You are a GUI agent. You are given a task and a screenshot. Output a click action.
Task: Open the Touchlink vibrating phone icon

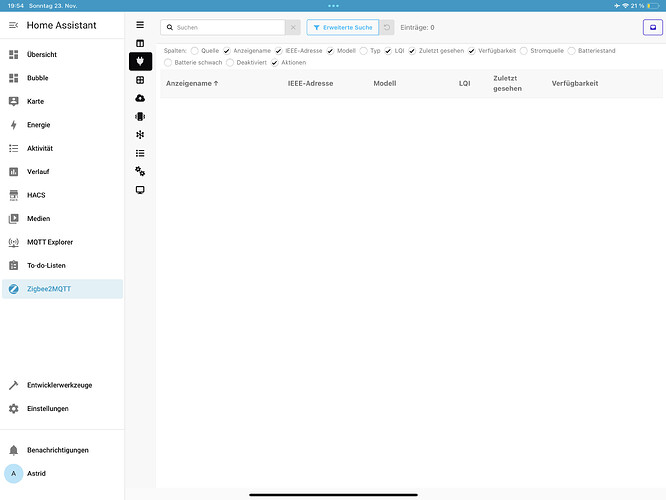(140, 116)
